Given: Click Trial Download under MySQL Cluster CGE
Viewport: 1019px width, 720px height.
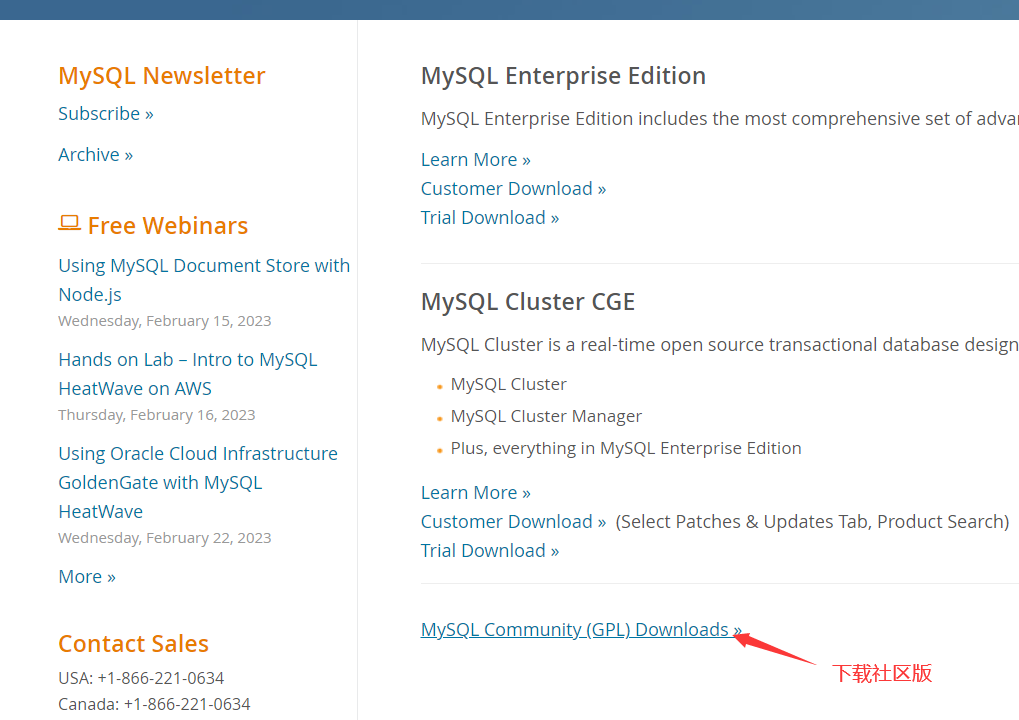Looking at the screenshot, I should click(x=490, y=551).
